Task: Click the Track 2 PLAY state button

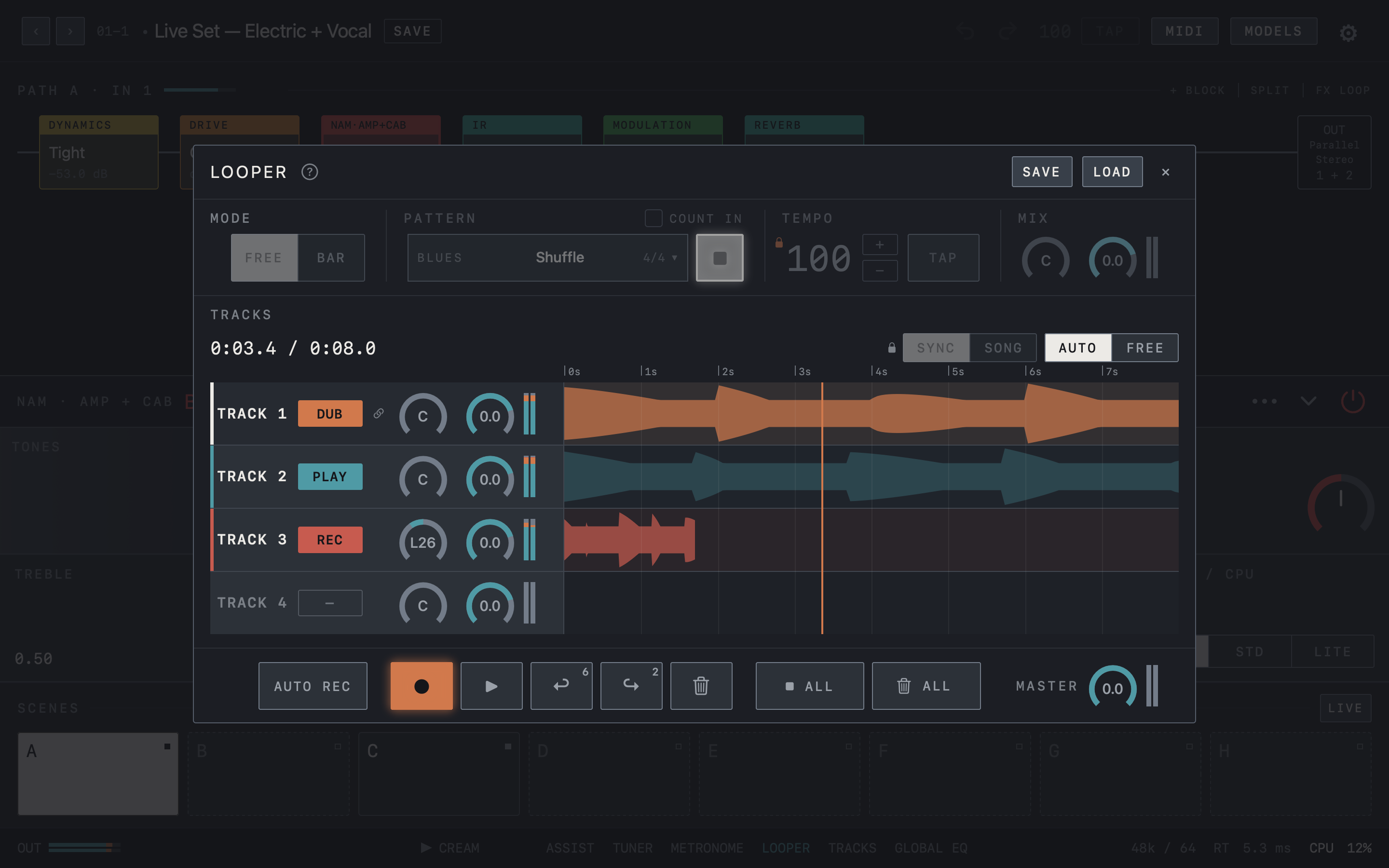Action: pyautogui.click(x=330, y=476)
